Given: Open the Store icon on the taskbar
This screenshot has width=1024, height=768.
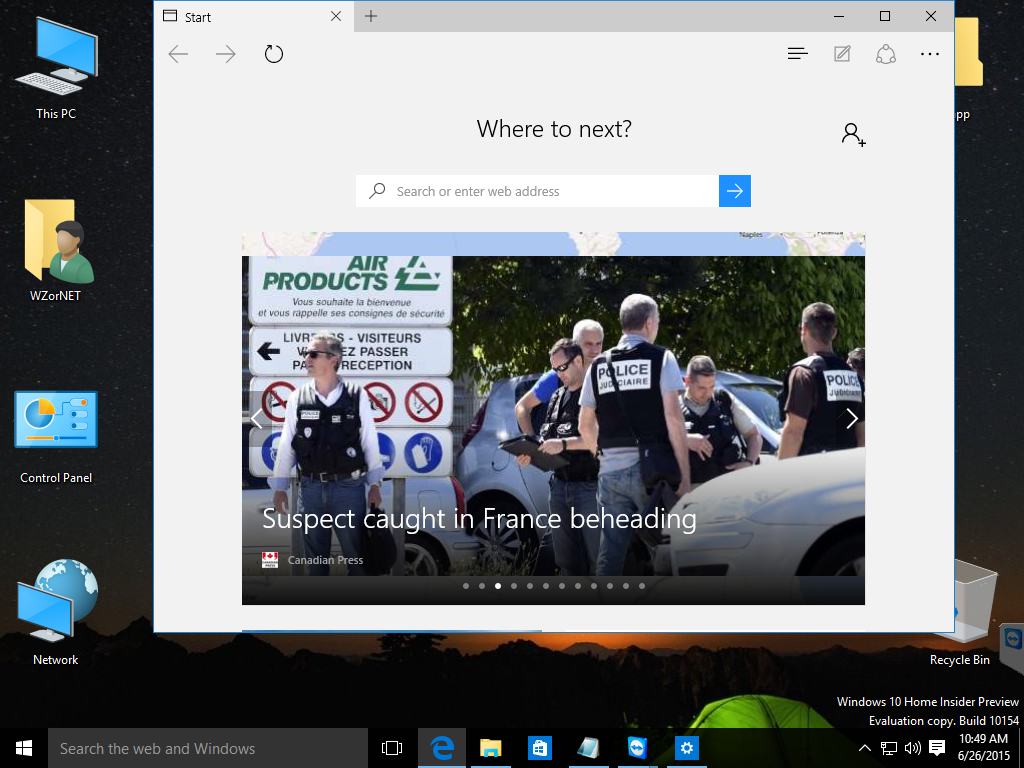Looking at the screenshot, I should (539, 748).
